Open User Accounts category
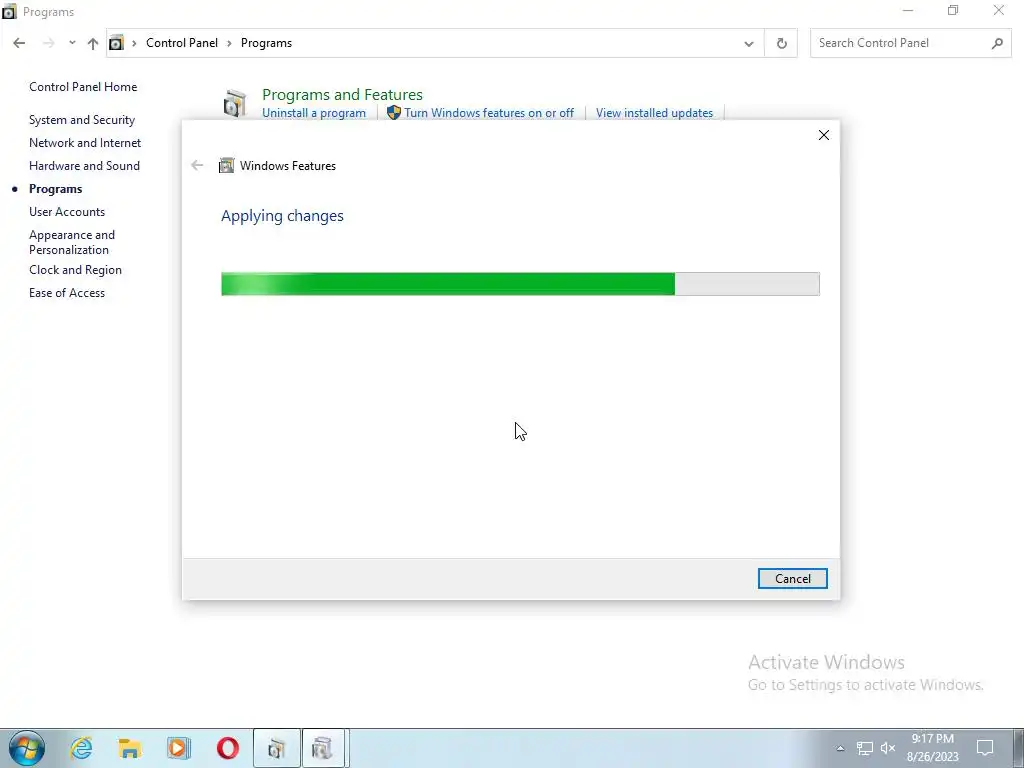 coord(67,212)
